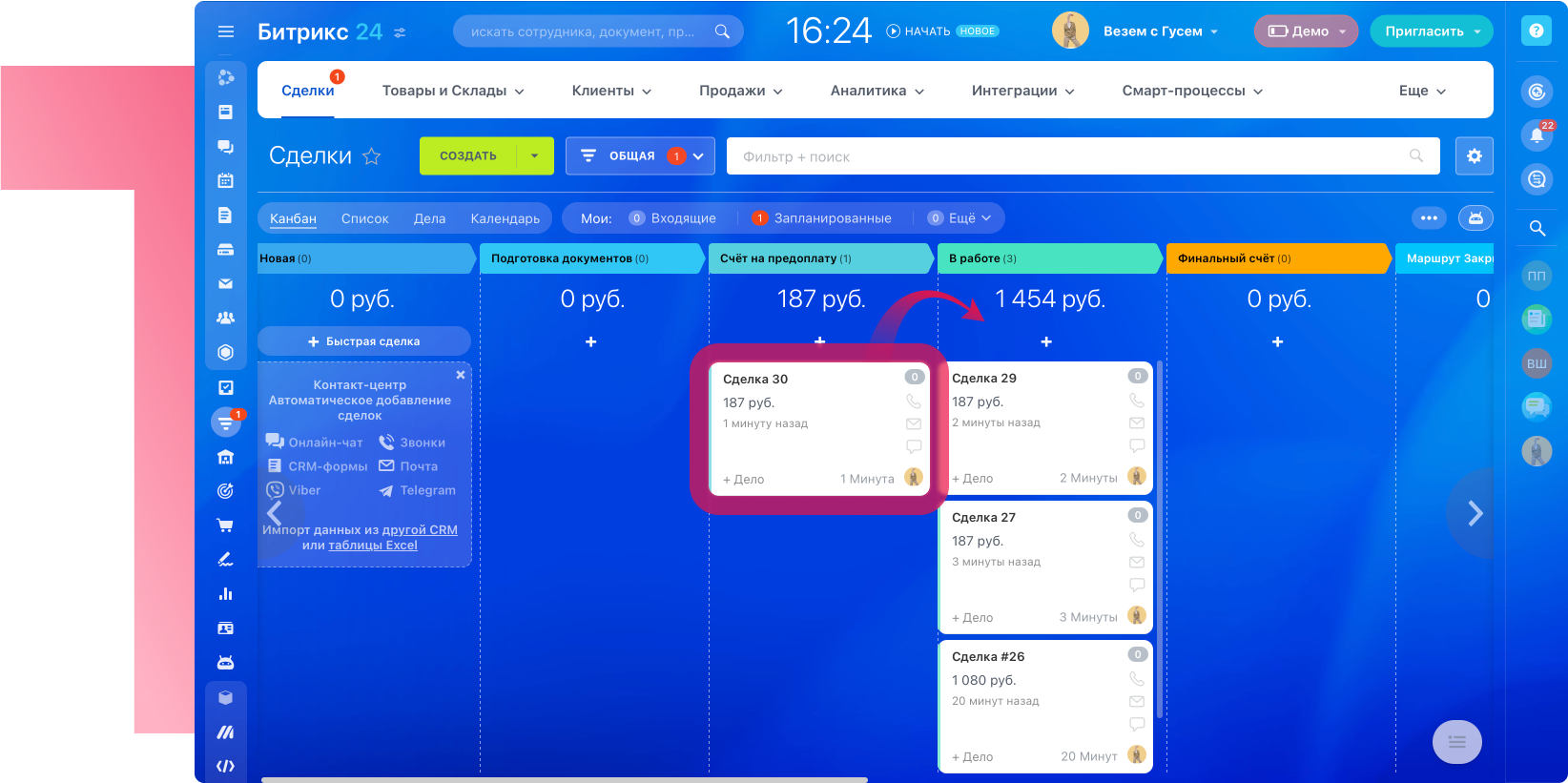
Task: Open the Демо plan dropdown
Action: point(1306,31)
